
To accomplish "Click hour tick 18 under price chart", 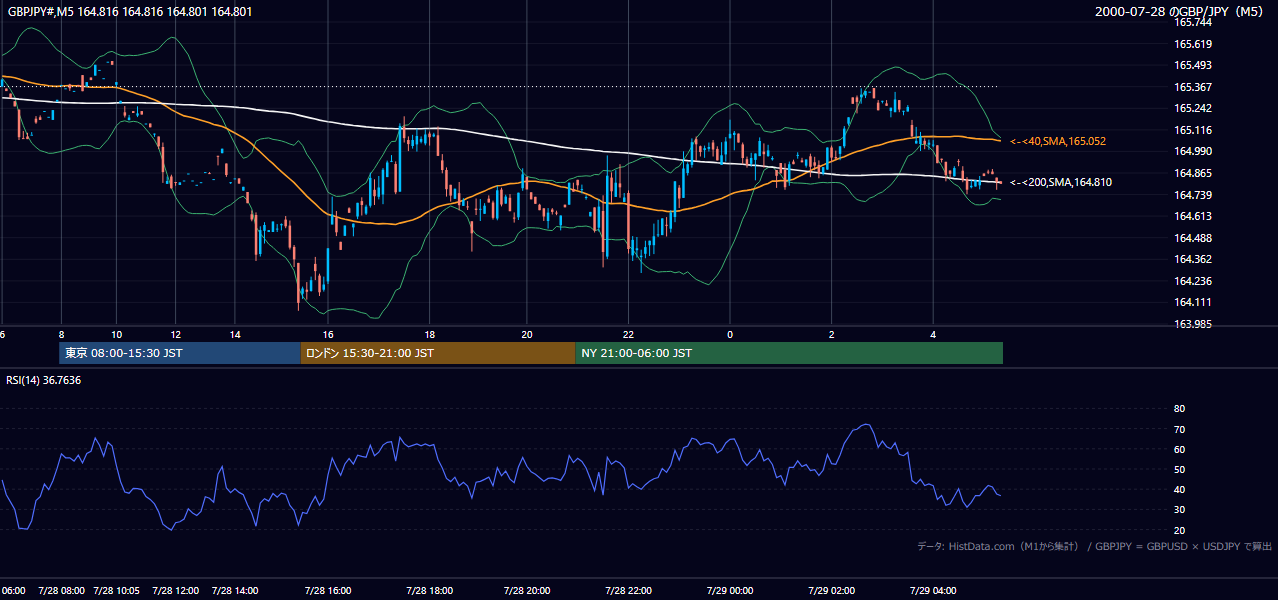I will [x=429, y=334].
